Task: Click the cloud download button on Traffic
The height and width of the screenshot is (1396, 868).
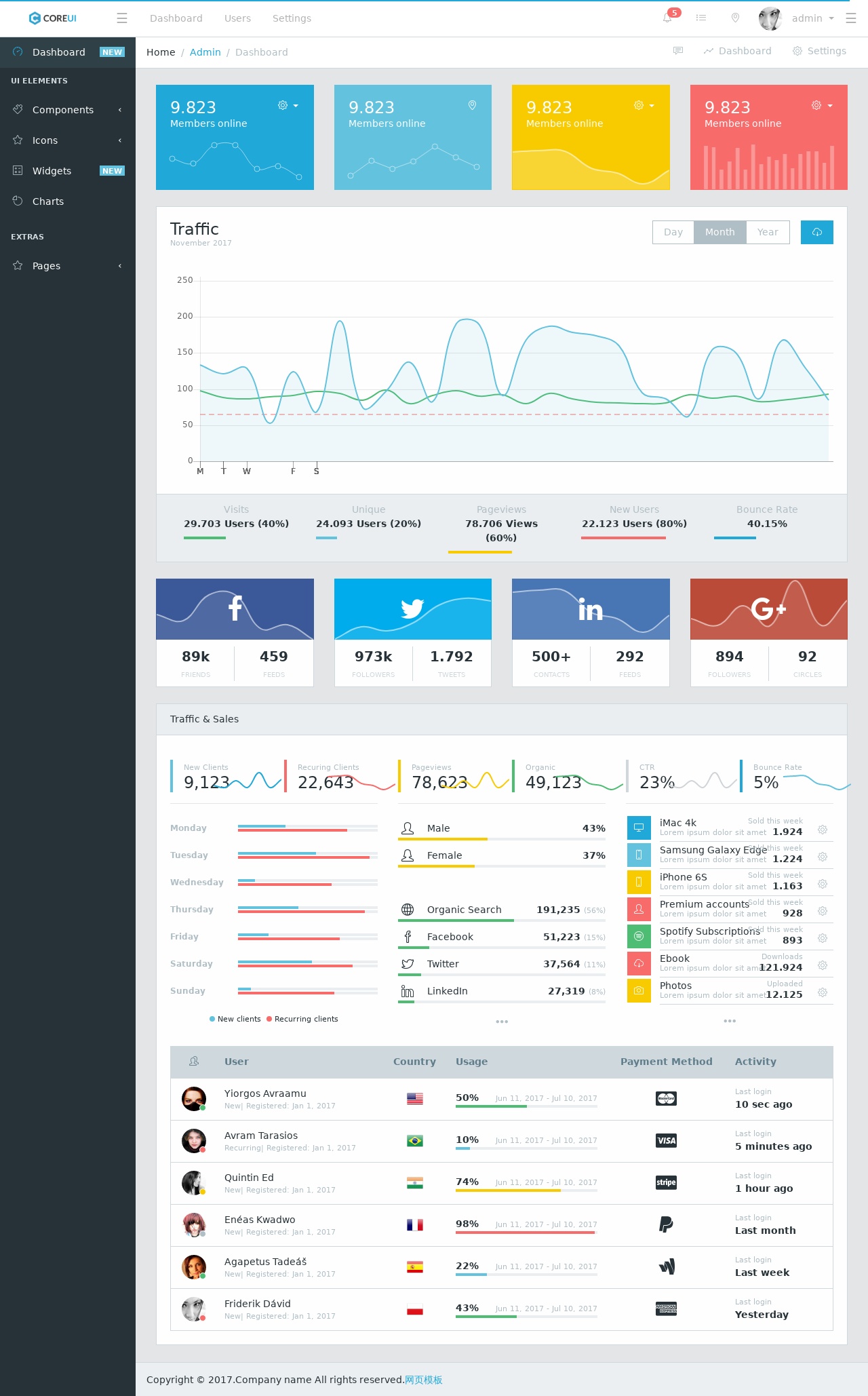Action: click(x=817, y=232)
